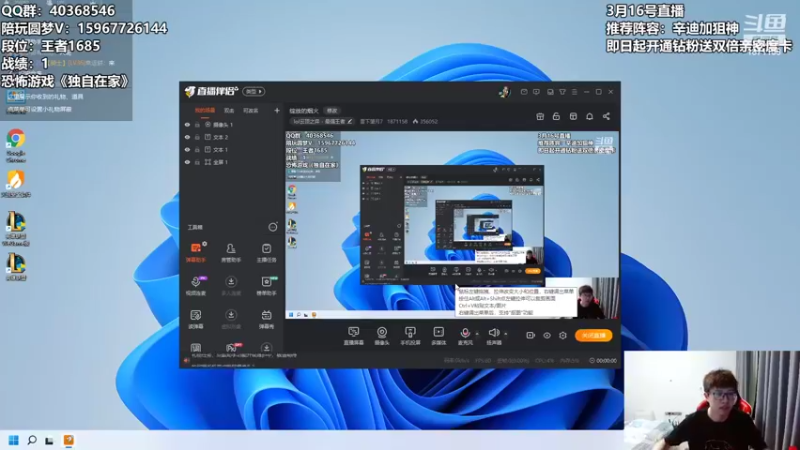Viewport: 800px width, 450px height.
Task: Click the share icon above preview
Action: point(606,116)
